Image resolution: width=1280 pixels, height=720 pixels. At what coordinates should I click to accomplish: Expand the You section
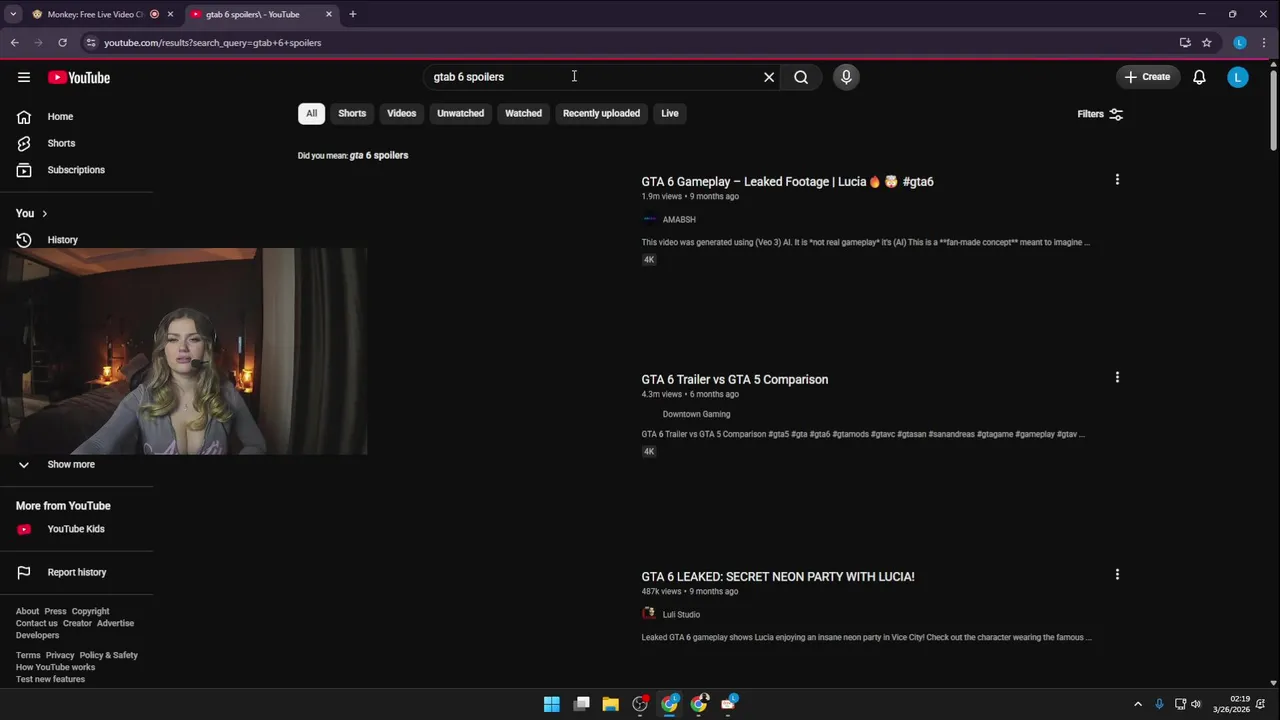pyautogui.click(x=32, y=213)
